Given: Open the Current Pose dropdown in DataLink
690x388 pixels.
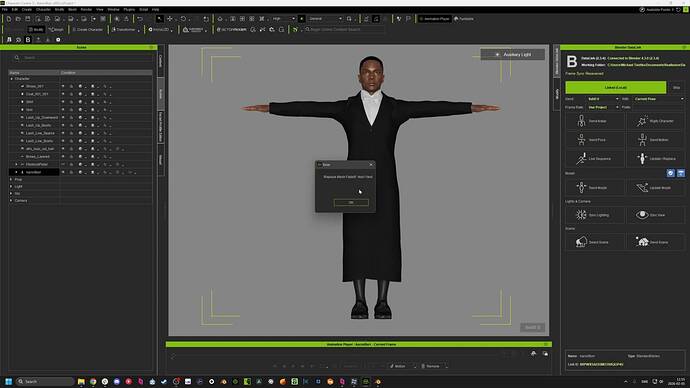Looking at the screenshot, I should (659, 99).
